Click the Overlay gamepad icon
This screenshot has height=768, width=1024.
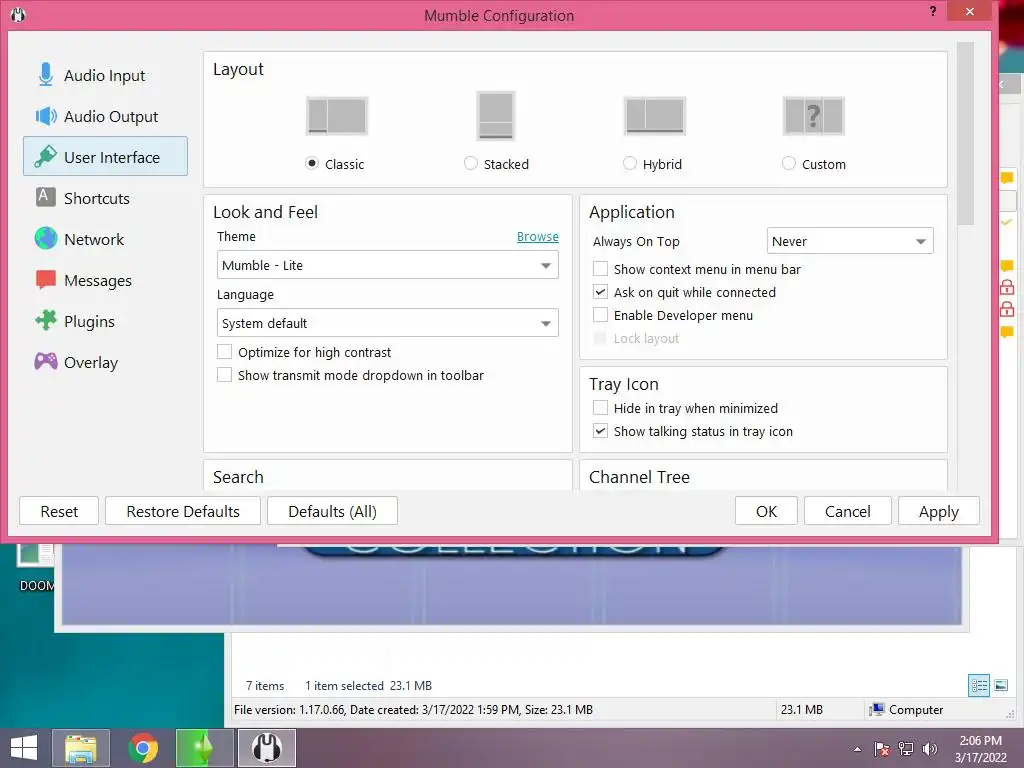pyautogui.click(x=46, y=361)
